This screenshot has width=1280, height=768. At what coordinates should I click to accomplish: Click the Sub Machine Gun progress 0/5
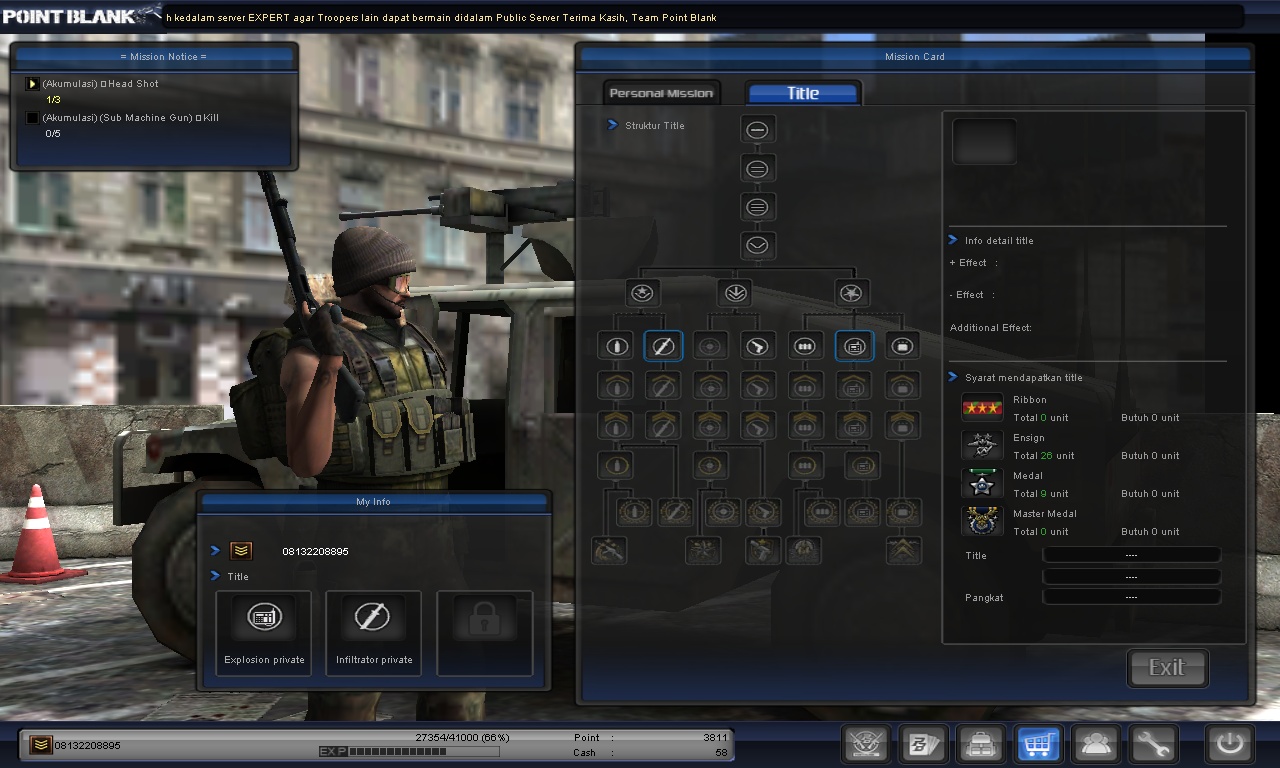pos(53,134)
